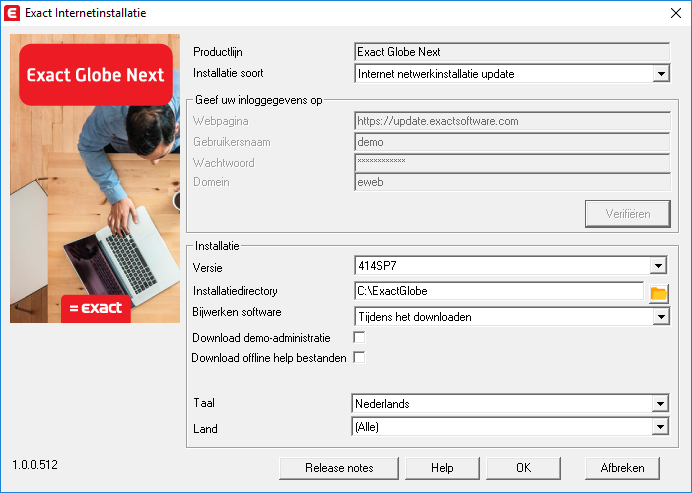Click the Domein field containing eweb

512,182
